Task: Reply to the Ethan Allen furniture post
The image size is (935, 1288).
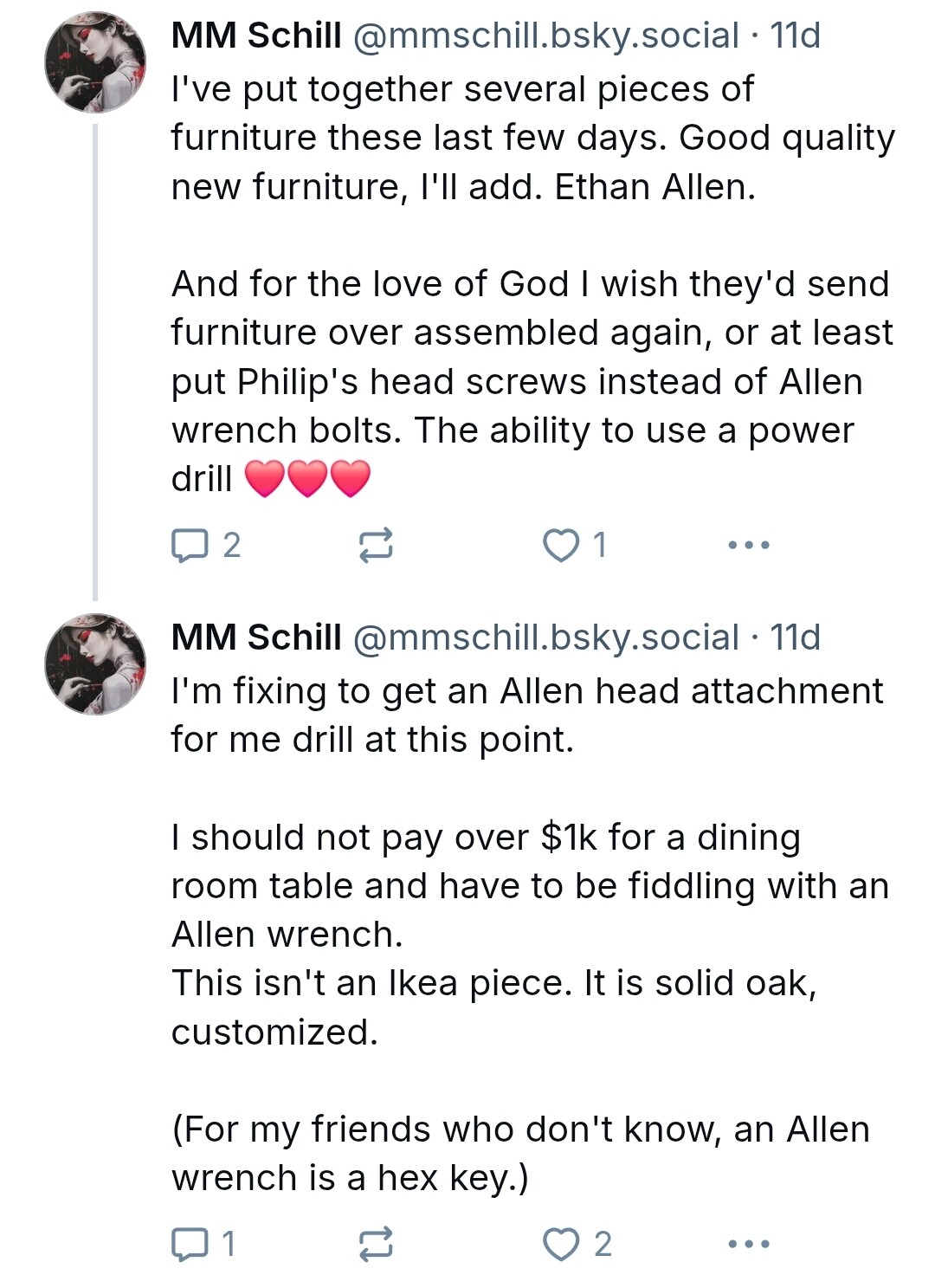Action: (x=190, y=546)
